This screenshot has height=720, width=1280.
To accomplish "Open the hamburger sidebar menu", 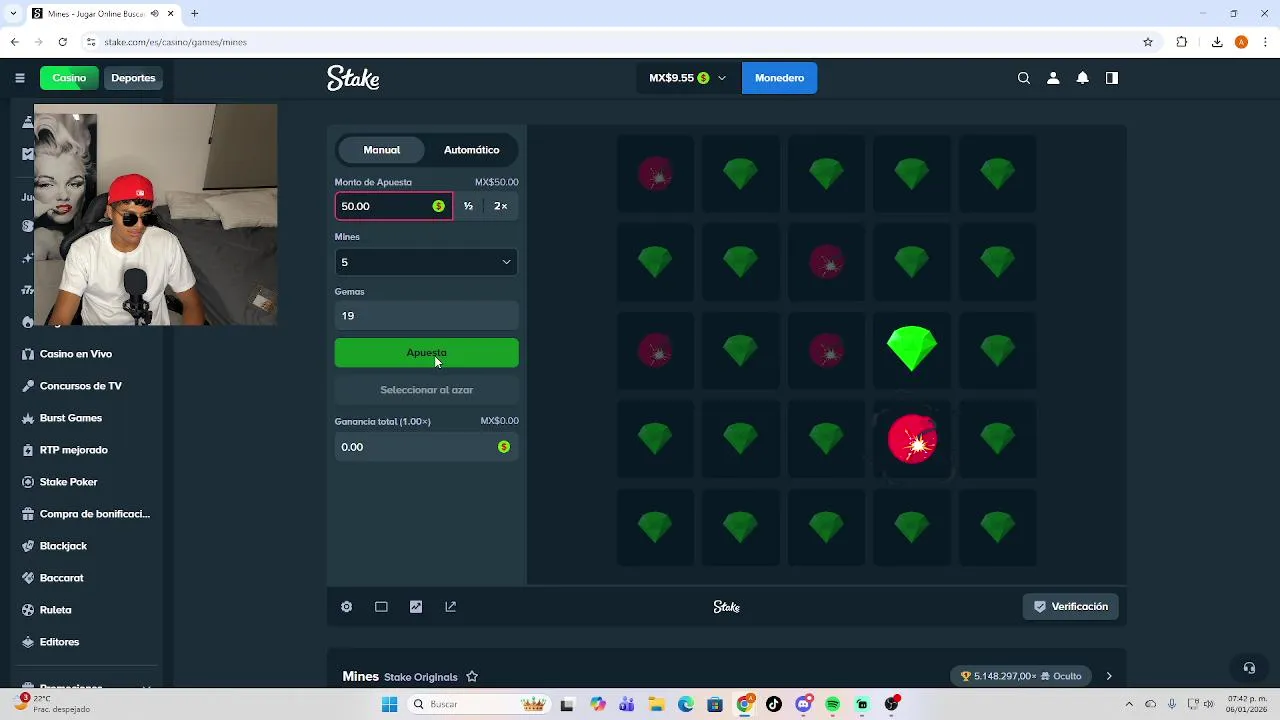I will (x=19, y=78).
